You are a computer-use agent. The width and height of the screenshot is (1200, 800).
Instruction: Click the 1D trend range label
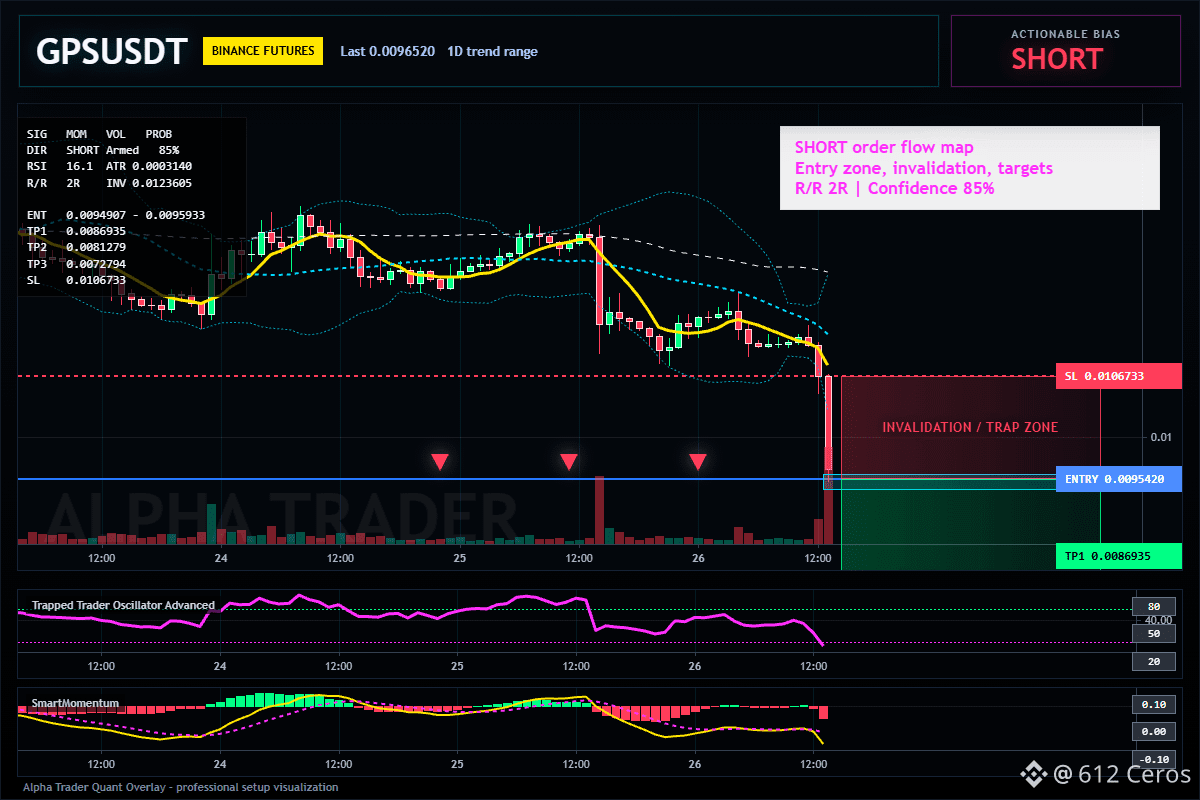(x=492, y=51)
